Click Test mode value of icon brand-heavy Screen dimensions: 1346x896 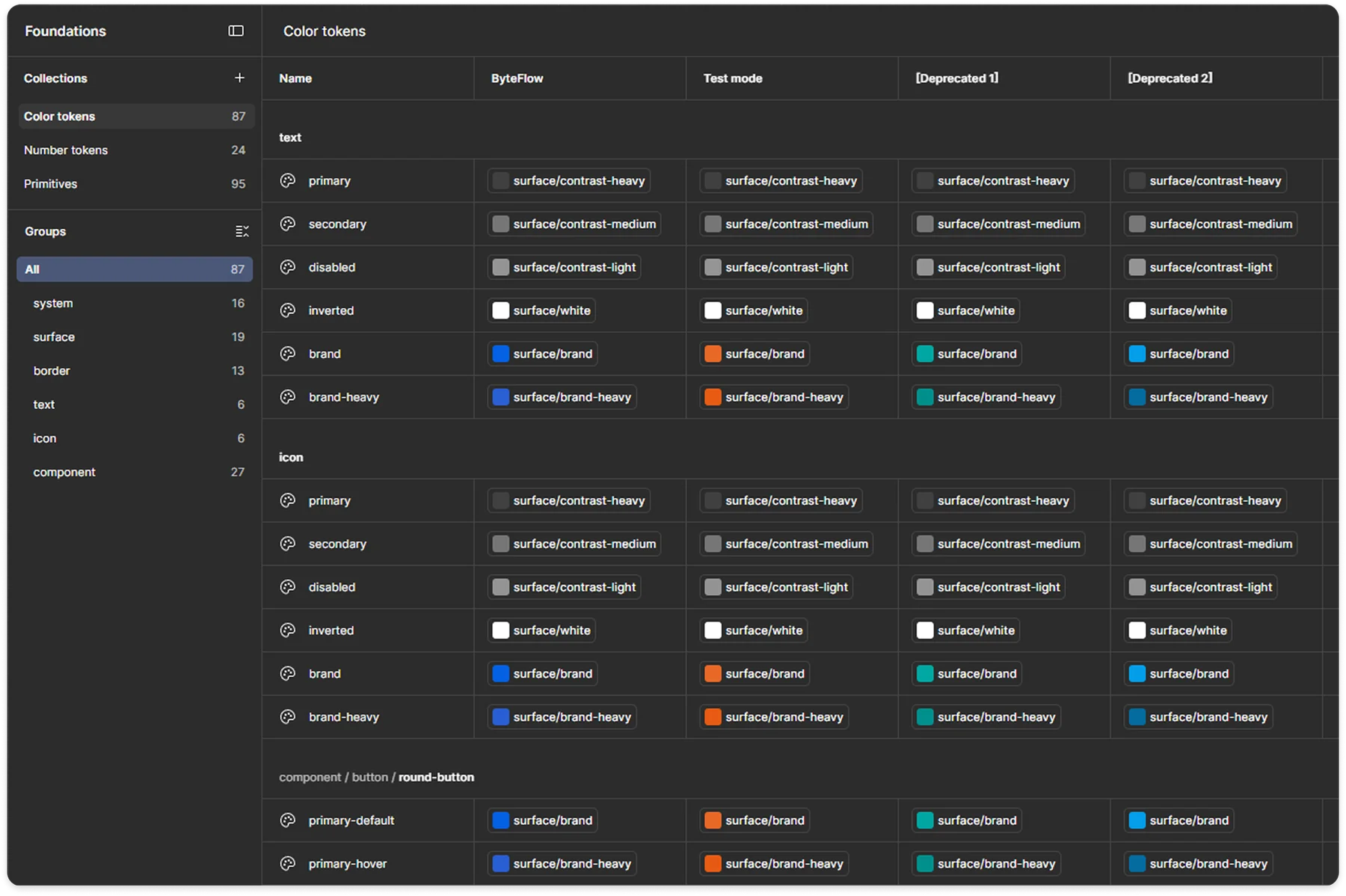pyautogui.click(x=775, y=717)
